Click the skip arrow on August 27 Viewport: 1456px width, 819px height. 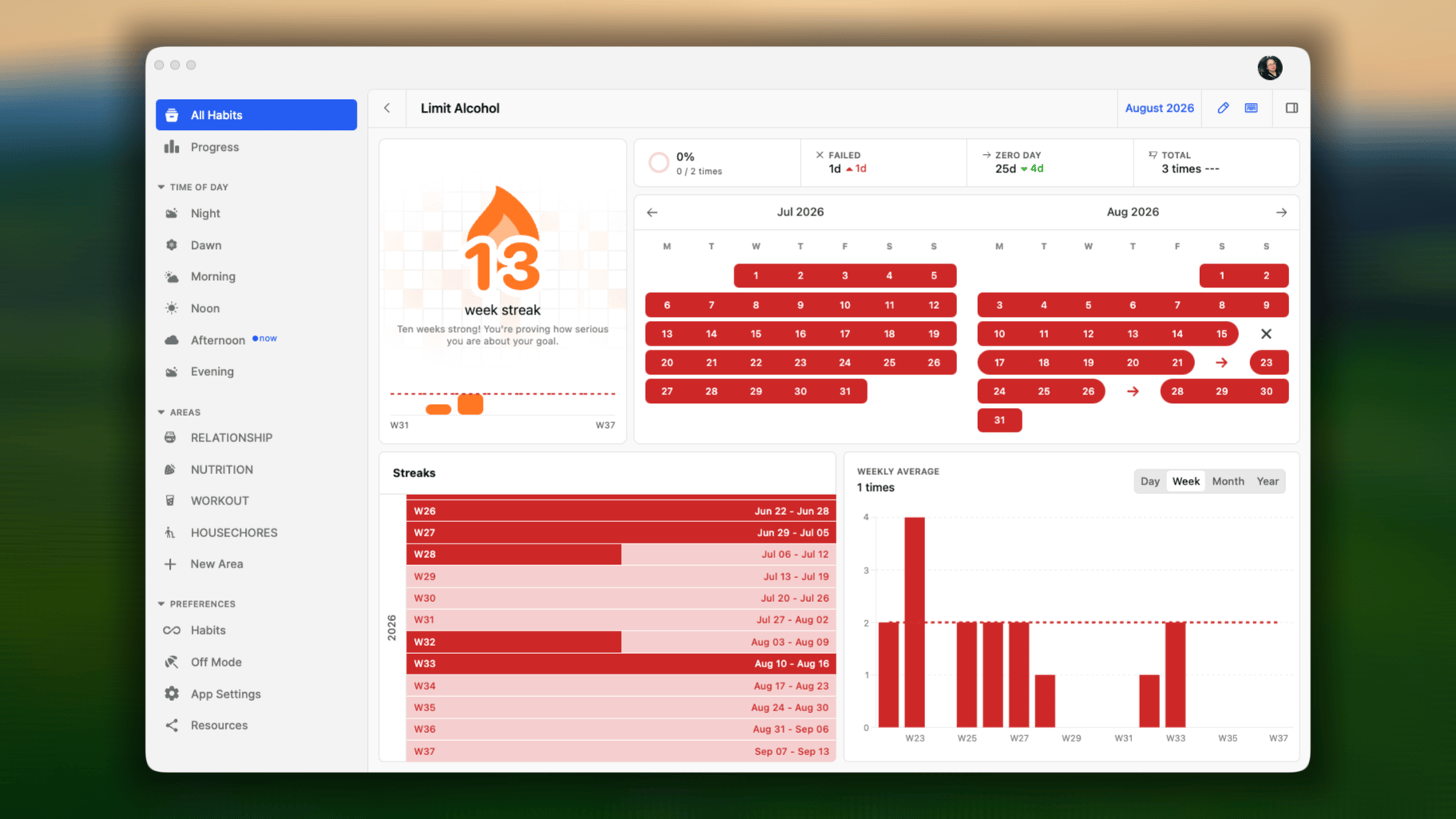tap(1133, 391)
